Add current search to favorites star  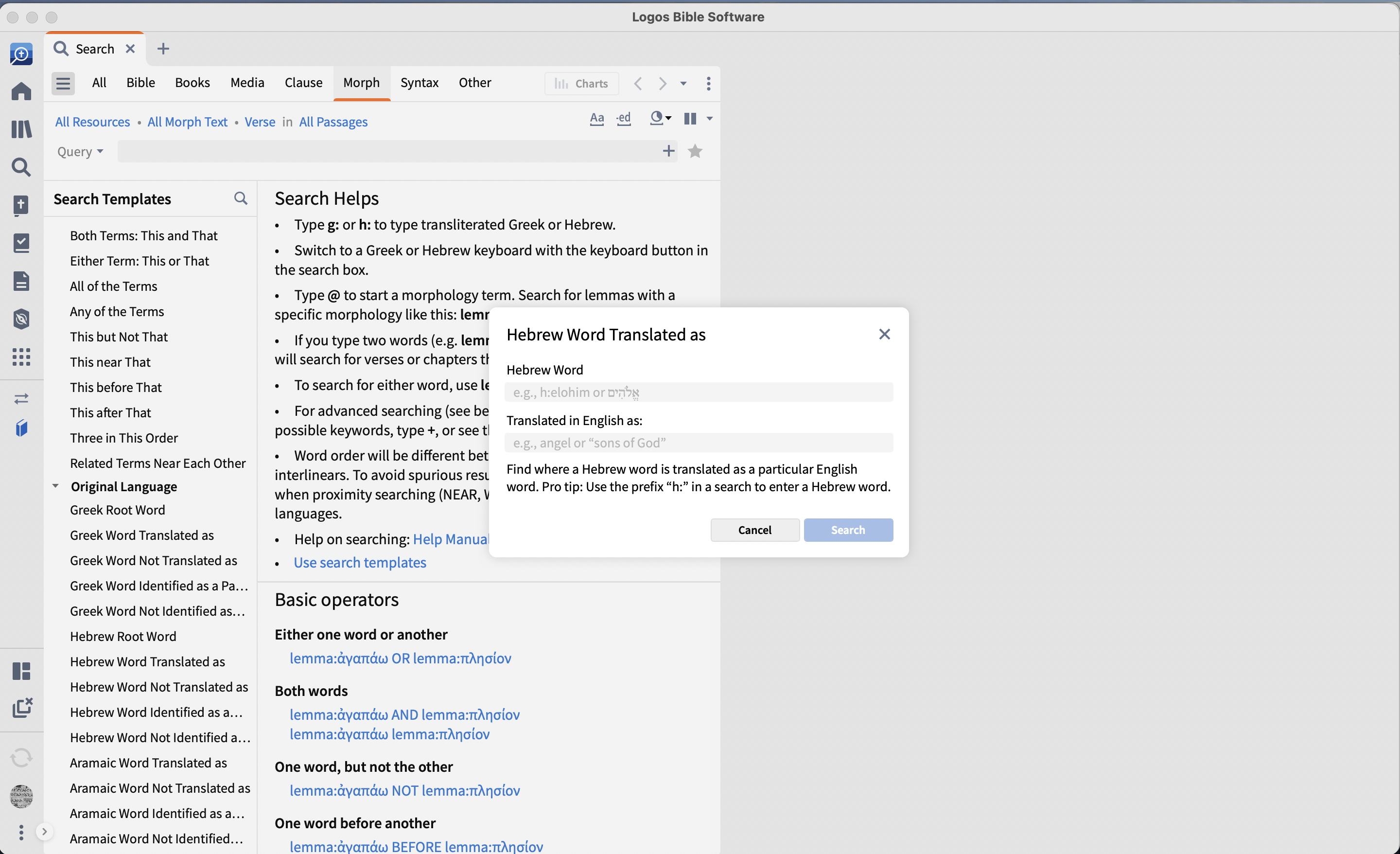[695, 151]
